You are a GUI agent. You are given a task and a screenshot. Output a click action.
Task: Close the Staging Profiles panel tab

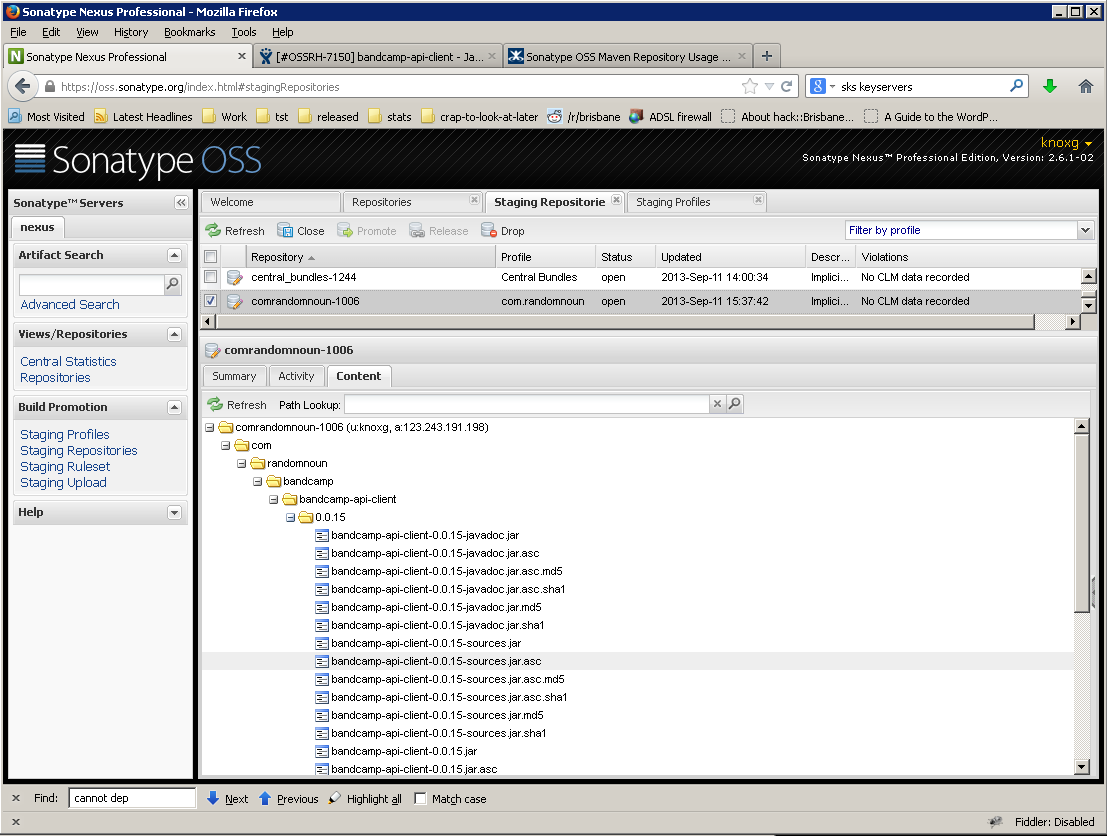point(758,201)
